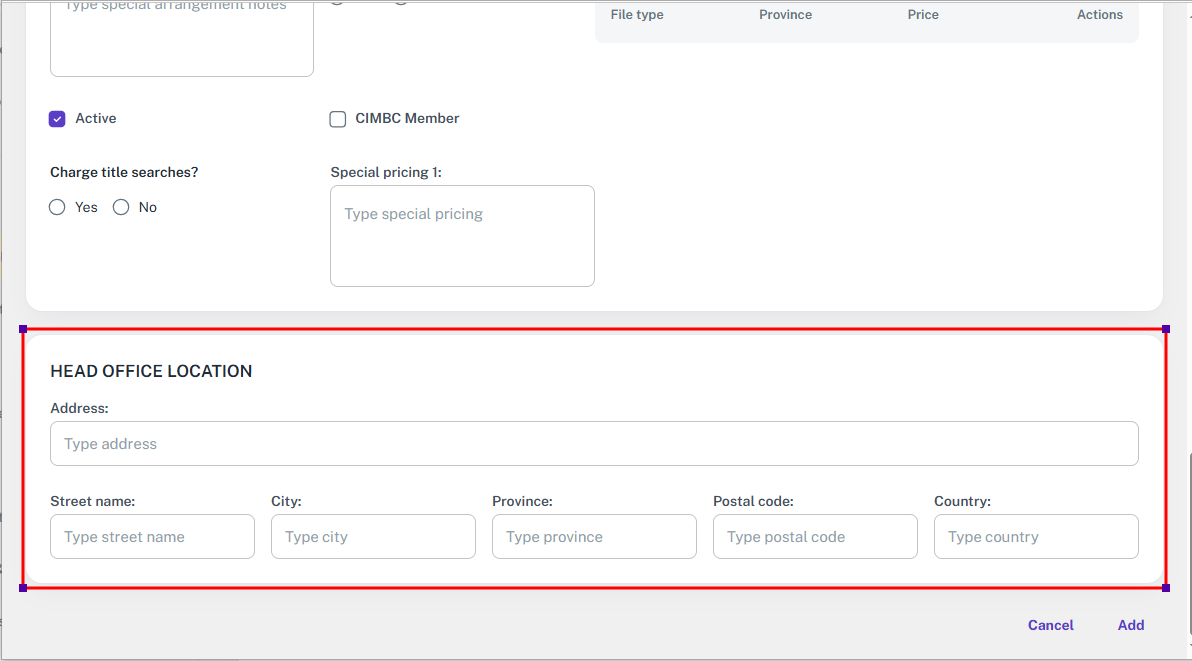Click the Price column header

pos(923,15)
